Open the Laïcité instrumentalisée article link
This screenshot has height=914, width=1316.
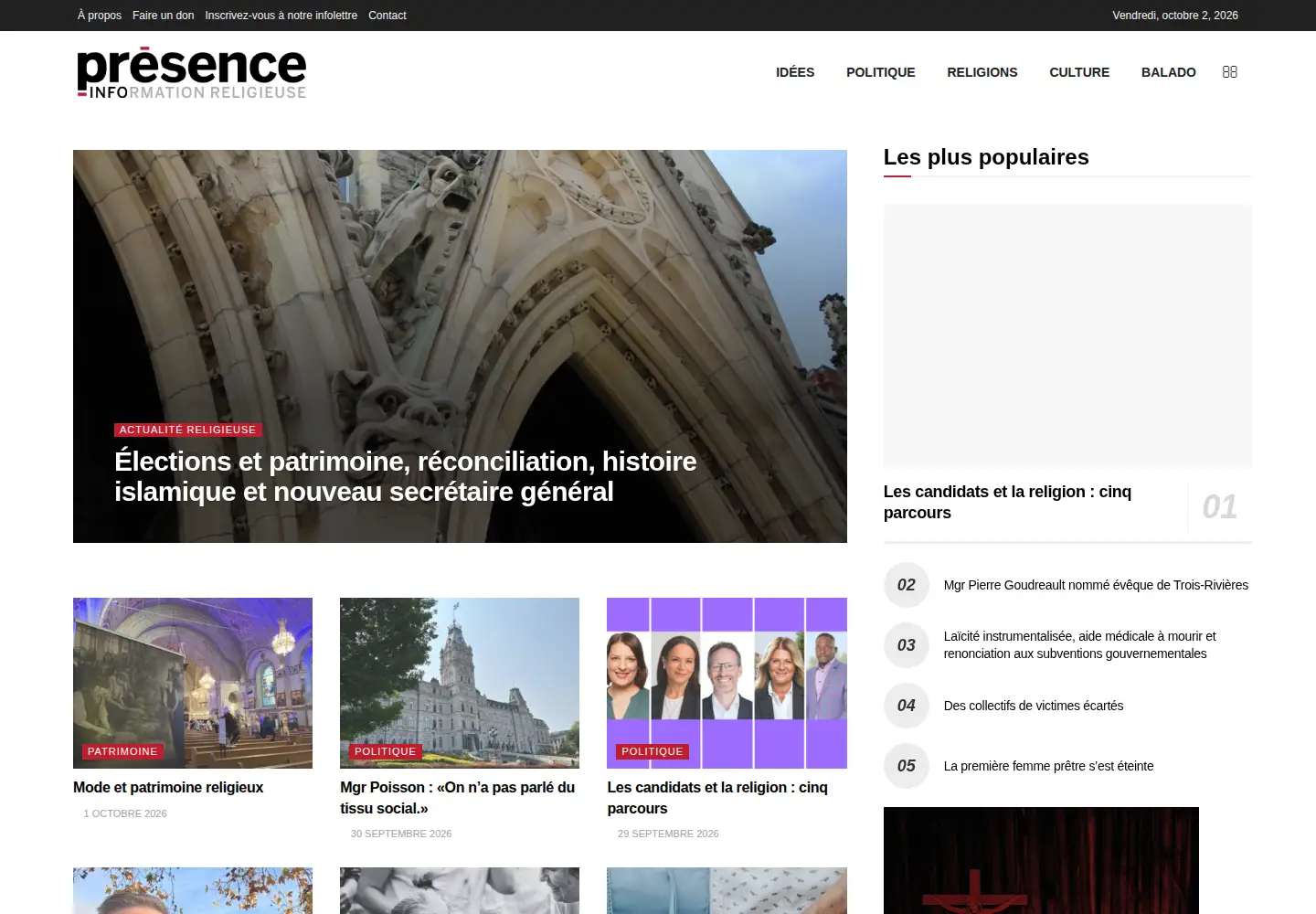point(1080,644)
